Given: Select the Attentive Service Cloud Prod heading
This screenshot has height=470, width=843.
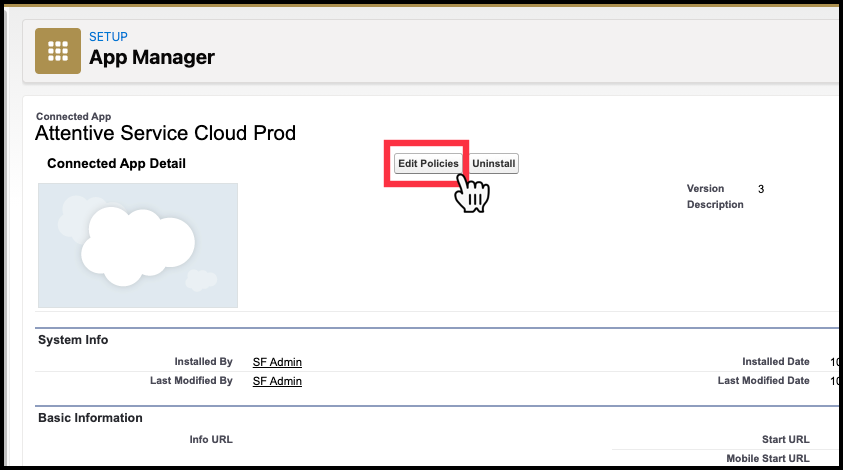Looking at the screenshot, I should 166,133.
